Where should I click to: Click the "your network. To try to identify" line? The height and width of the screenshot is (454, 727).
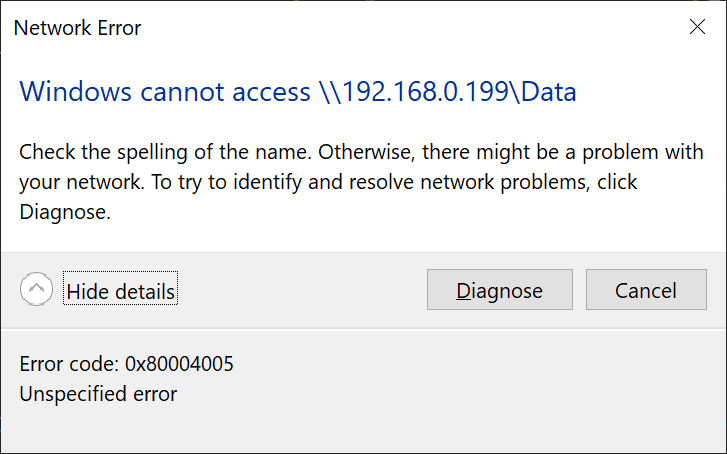coord(160,183)
